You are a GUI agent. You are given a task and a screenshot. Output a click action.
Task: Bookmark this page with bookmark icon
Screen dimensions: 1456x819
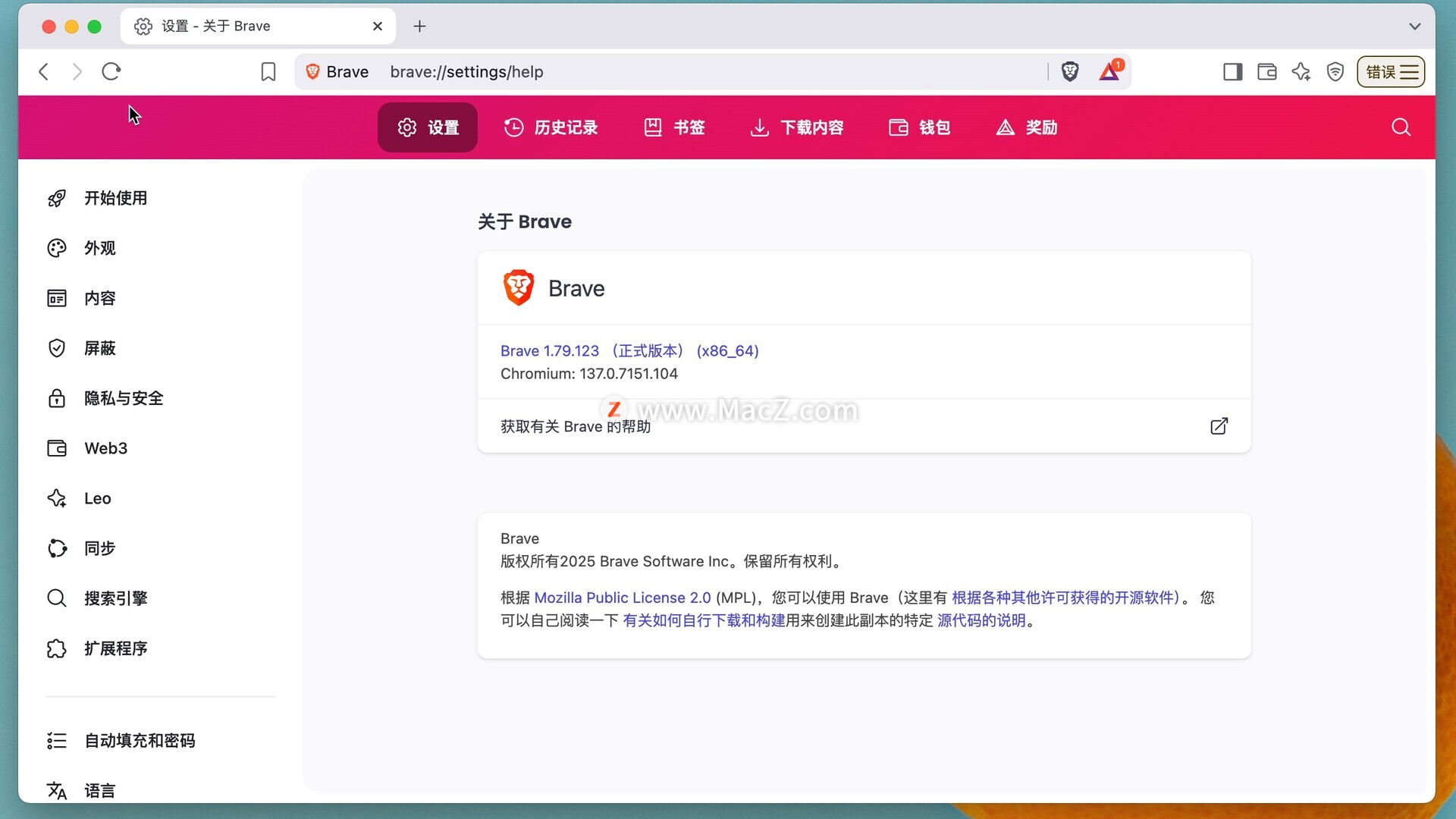[x=268, y=71]
